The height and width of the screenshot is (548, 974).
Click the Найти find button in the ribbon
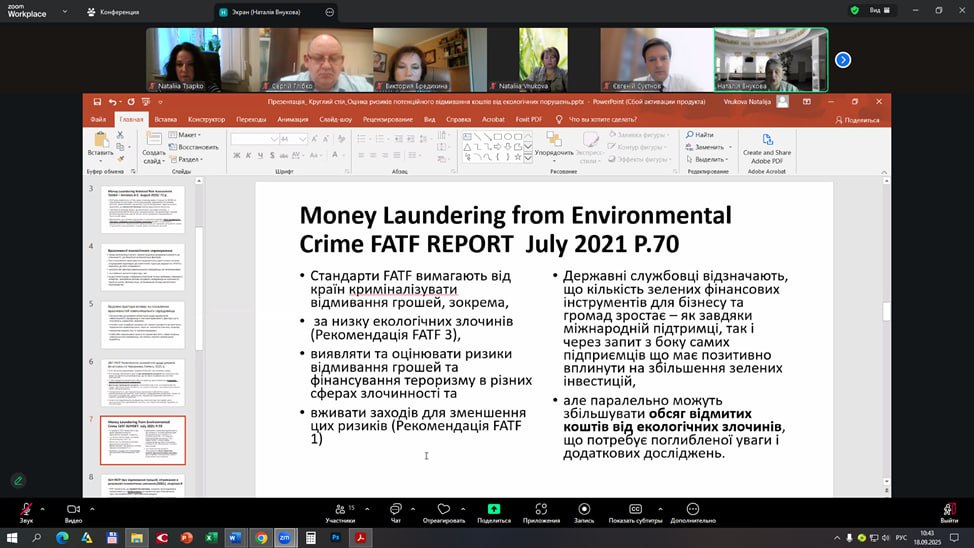click(x=699, y=135)
